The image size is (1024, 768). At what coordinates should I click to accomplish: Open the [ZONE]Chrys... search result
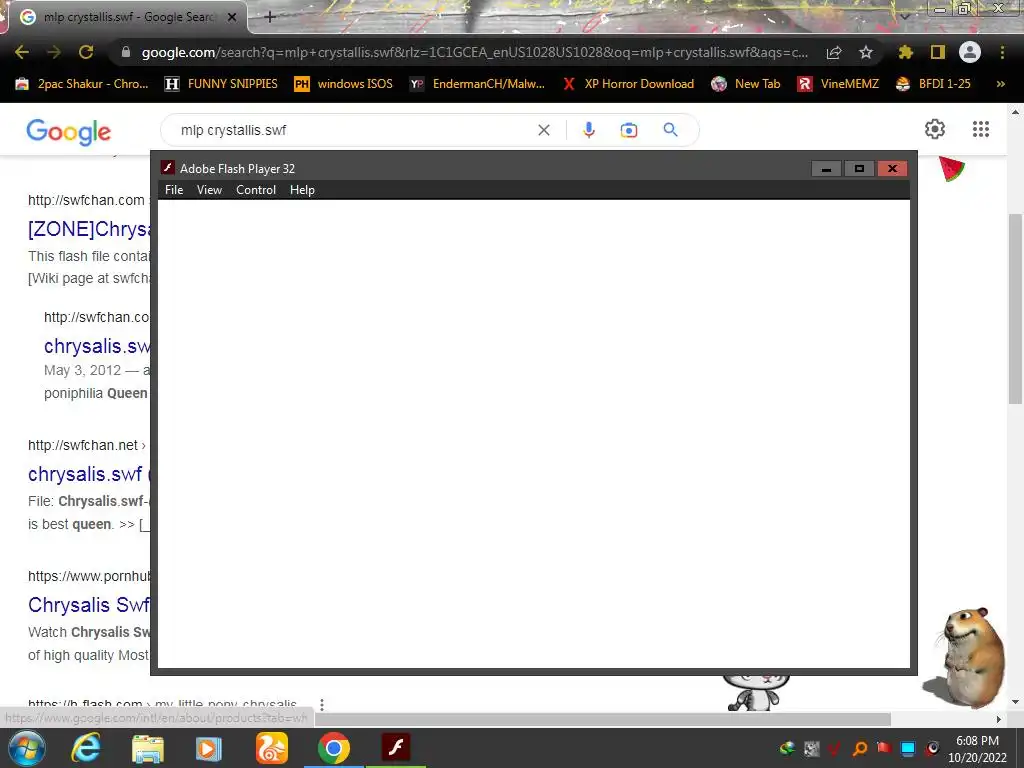pyautogui.click(x=89, y=229)
